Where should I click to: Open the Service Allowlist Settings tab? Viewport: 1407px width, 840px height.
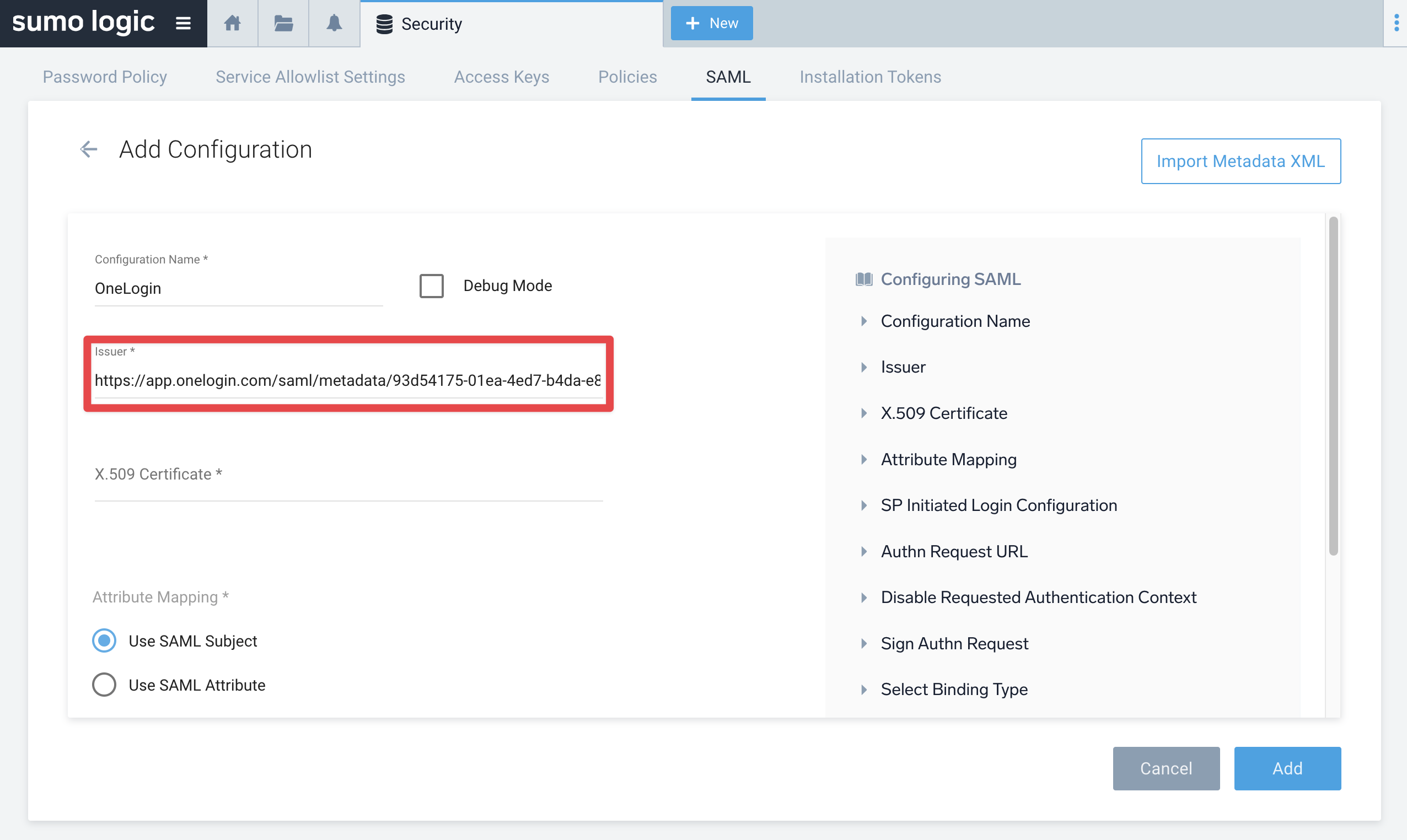pos(310,77)
